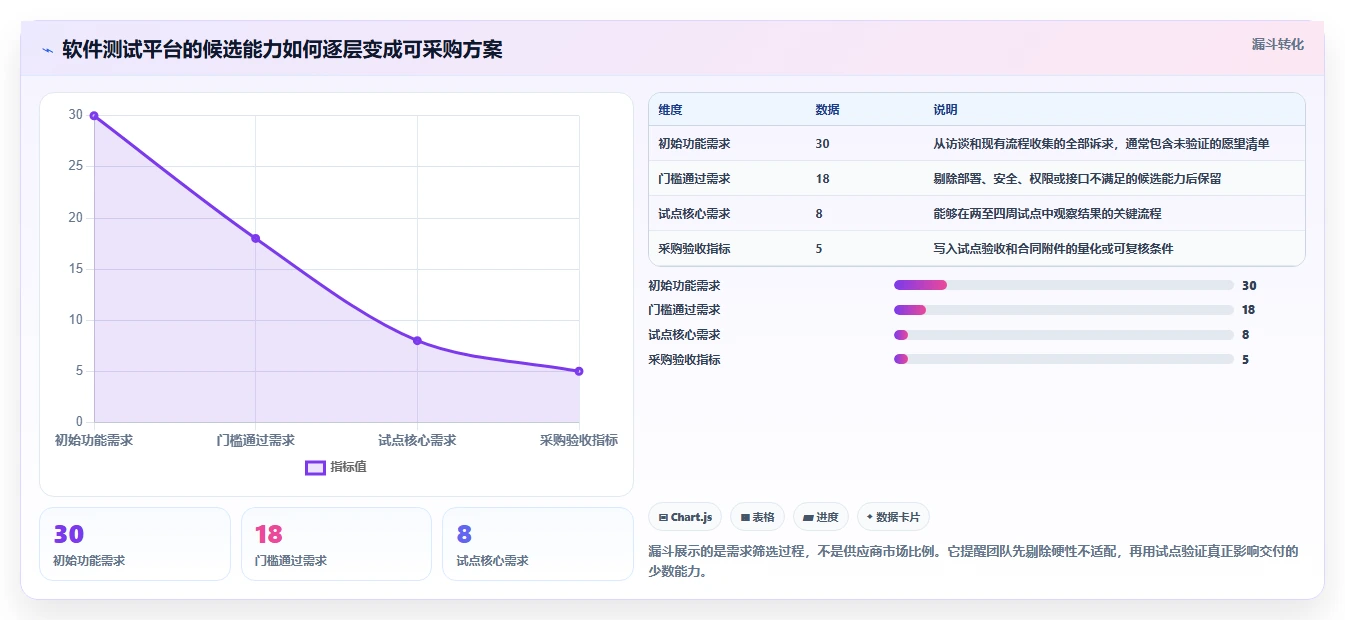Click the 试点核心需求 progress bar
1345x620 pixels.
(1063, 335)
